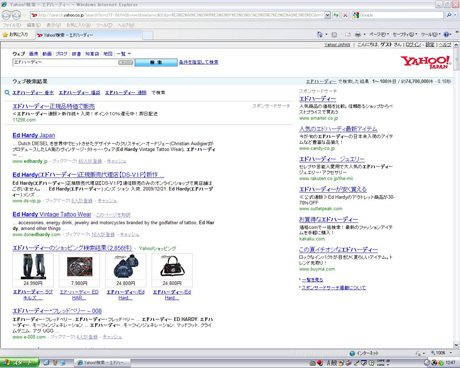Click the clock showing 12:47
Image resolution: width=460 pixels, height=368 pixels.
coord(450,363)
